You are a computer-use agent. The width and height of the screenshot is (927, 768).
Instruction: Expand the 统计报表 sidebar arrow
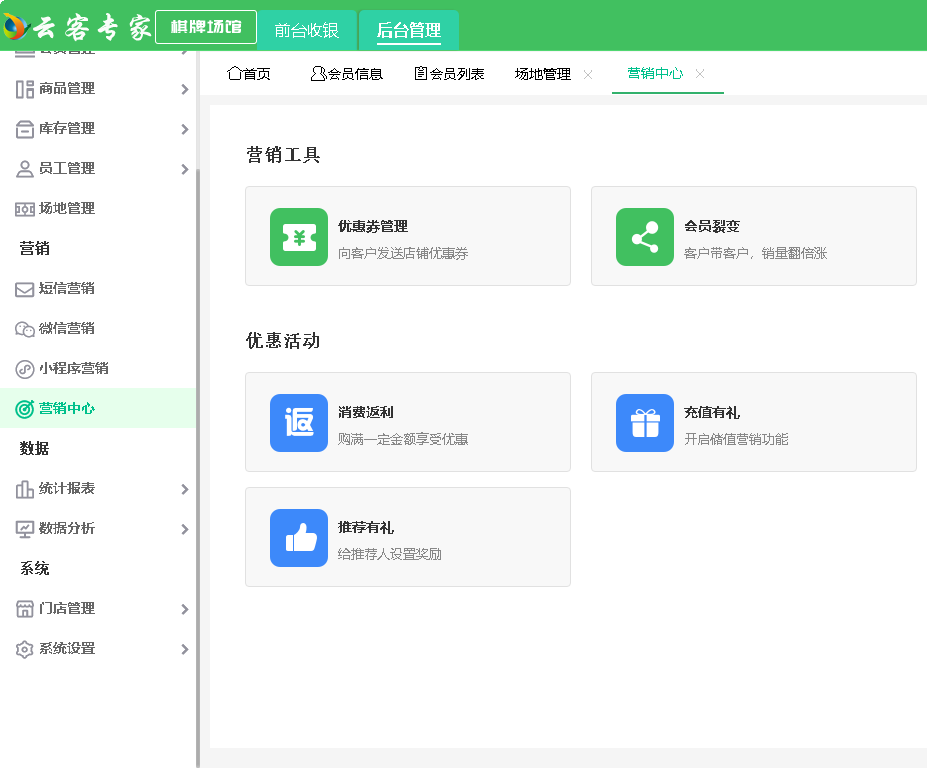(x=184, y=489)
